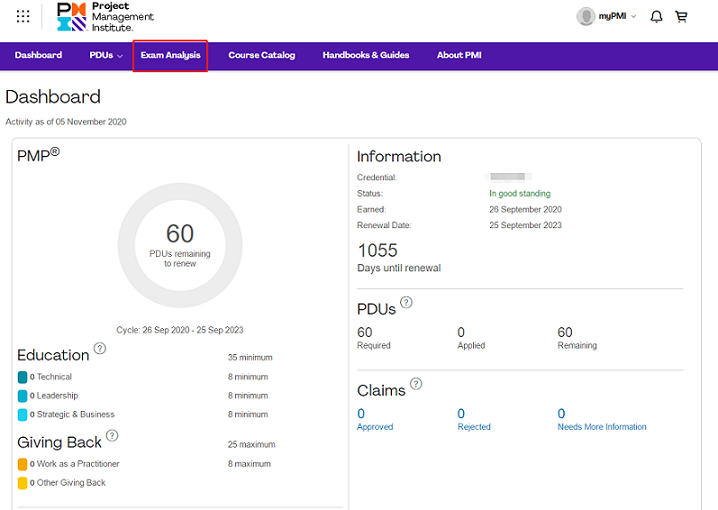The height and width of the screenshot is (510, 718).
Task: Open the Needs More Information claims link
Action: (602, 419)
